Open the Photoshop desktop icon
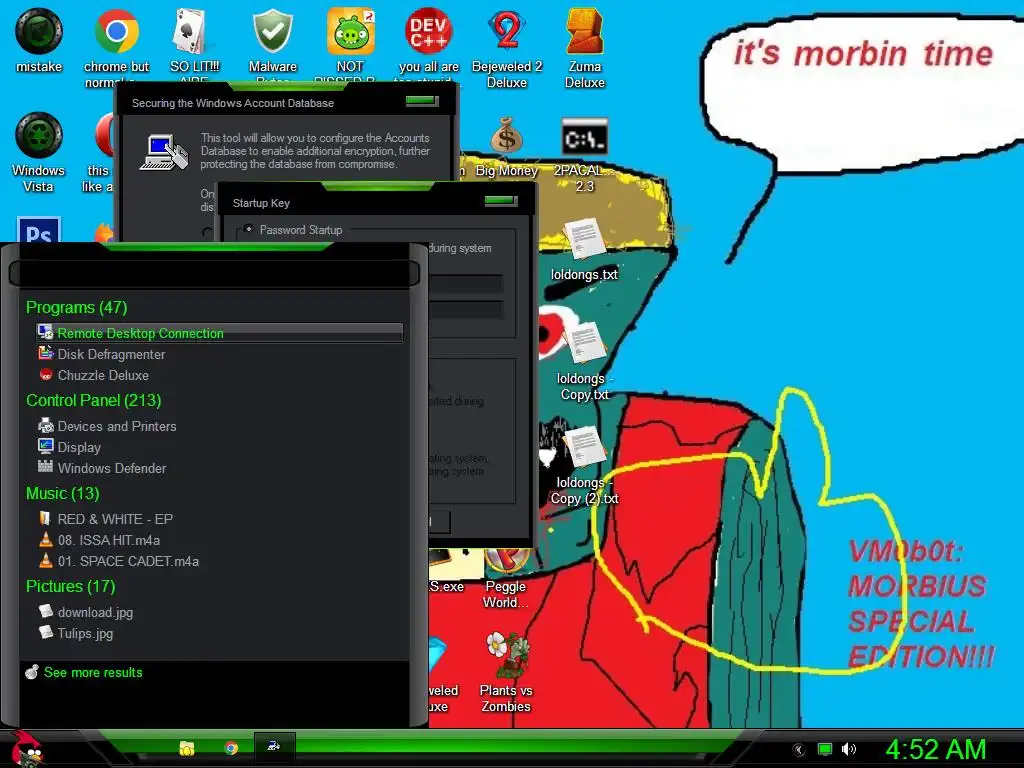This screenshot has height=768, width=1024. 39,230
